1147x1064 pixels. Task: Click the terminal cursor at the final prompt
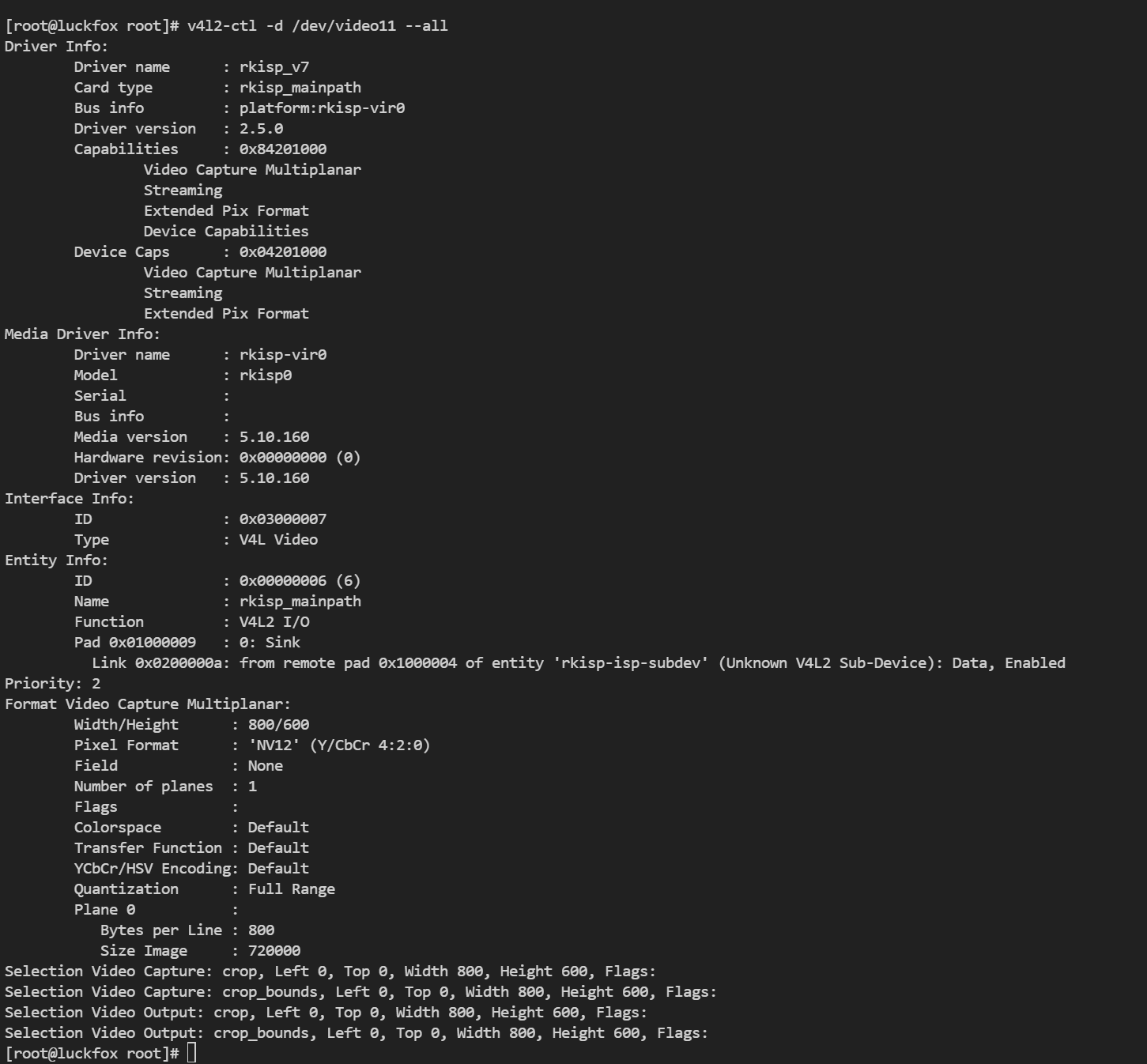(191, 1053)
